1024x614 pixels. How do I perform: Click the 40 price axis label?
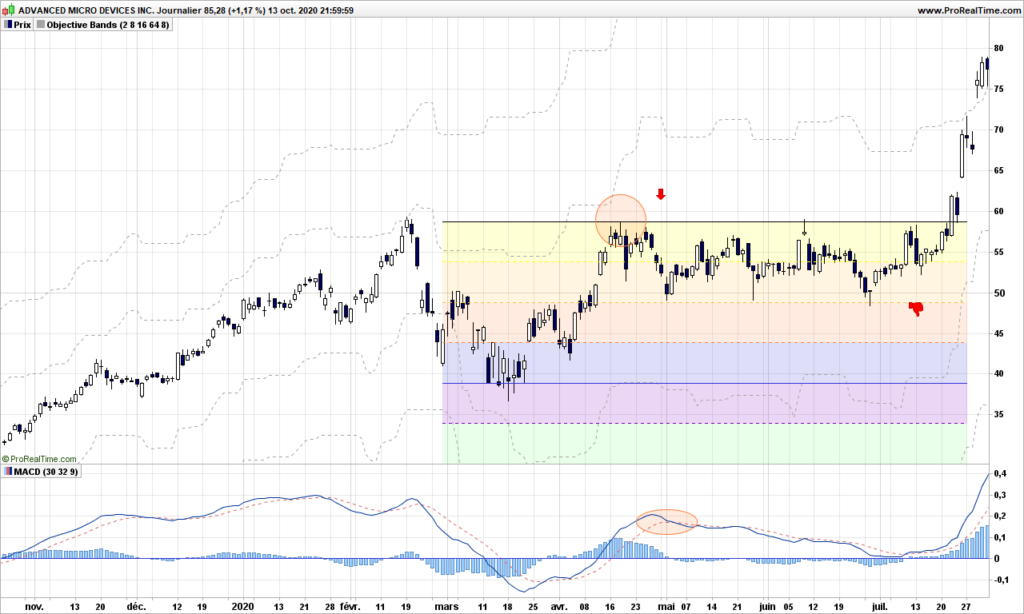tap(999, 374)
